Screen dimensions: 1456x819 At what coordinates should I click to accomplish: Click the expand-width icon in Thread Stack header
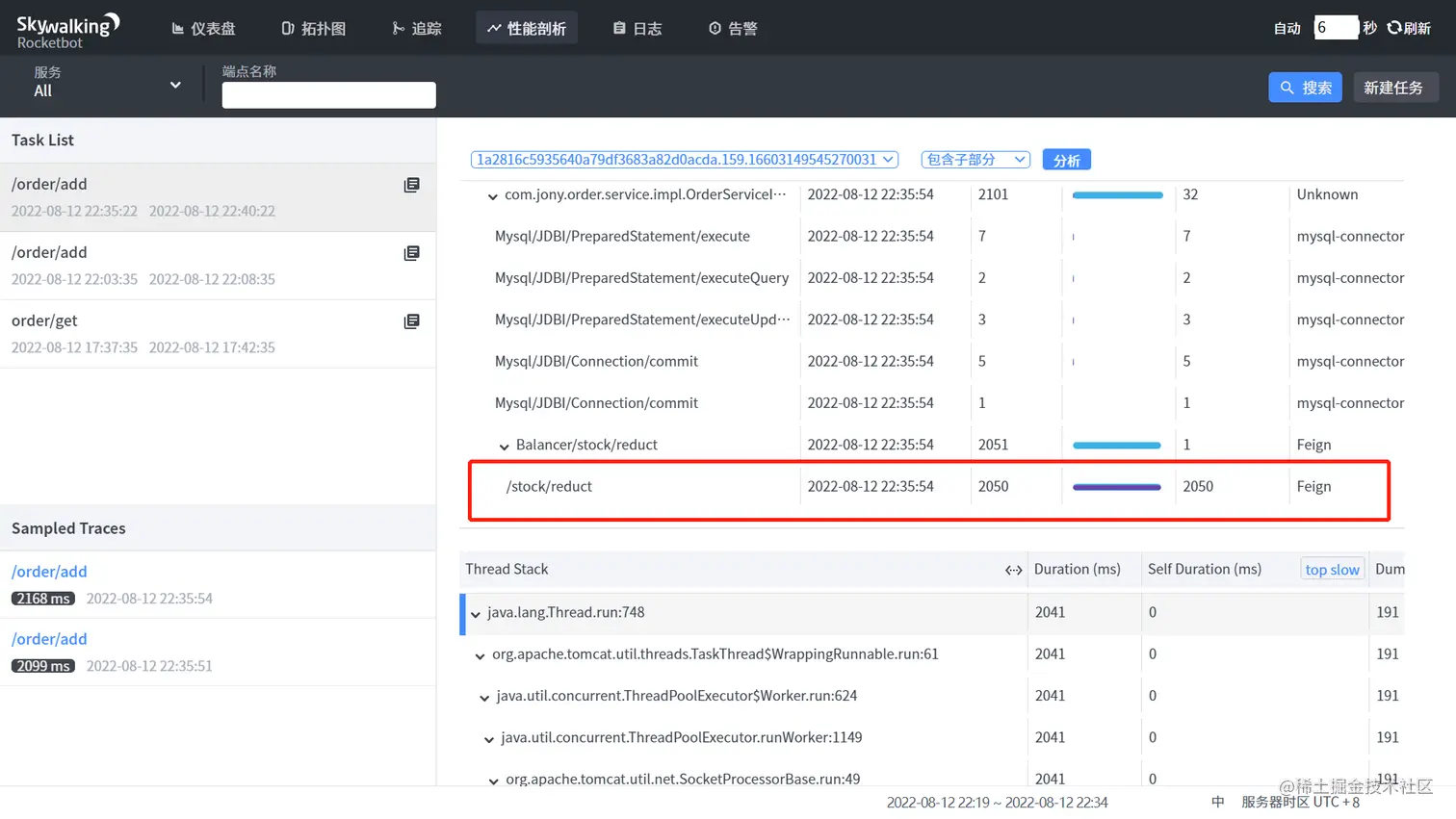coord(1013,570)
